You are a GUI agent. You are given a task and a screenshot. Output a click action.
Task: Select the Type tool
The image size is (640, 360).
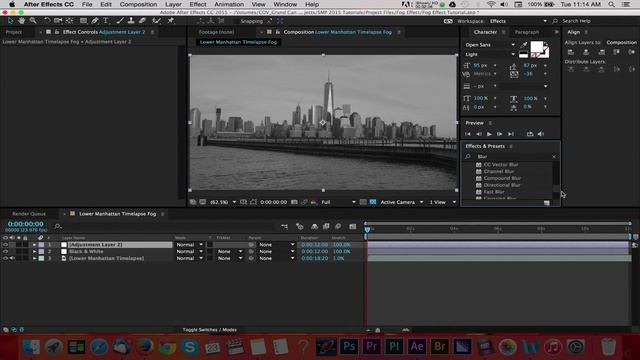106,20
